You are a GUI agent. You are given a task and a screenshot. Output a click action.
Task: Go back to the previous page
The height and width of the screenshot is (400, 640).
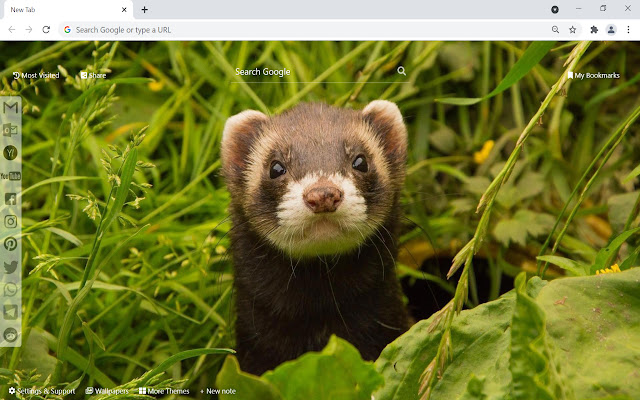click(12, 30)
